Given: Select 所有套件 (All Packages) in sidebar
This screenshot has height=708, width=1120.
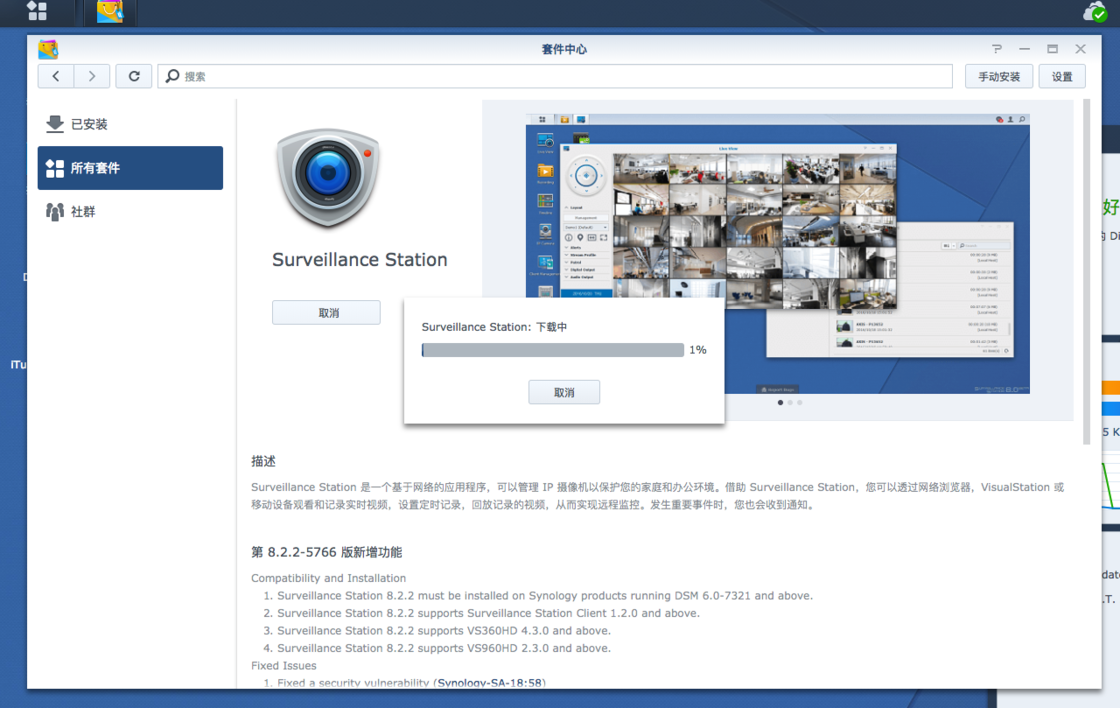Looking at the screenshot, I should tap(130, 168).
